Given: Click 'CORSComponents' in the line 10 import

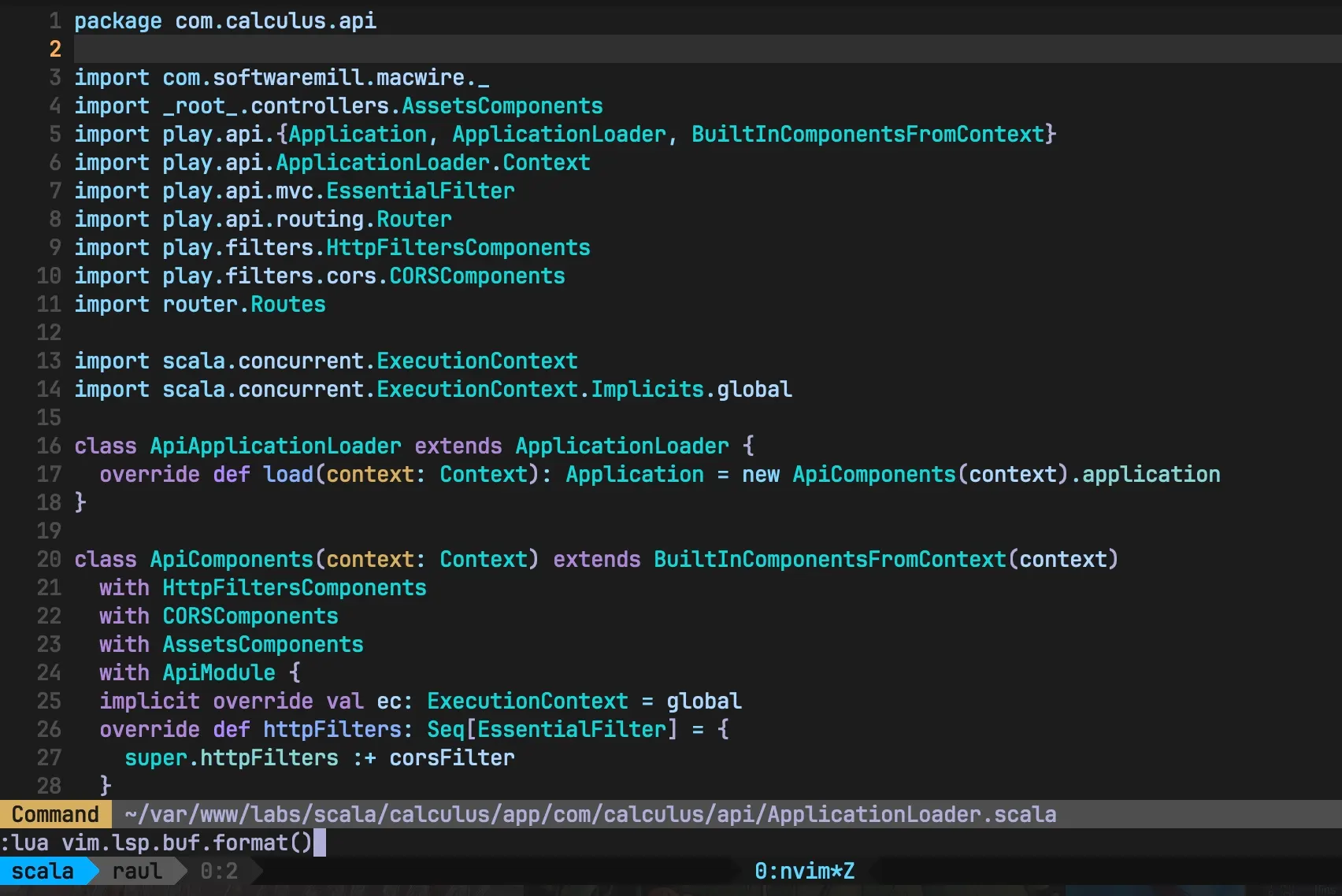Looking at the screenshot, I should 477,276.
